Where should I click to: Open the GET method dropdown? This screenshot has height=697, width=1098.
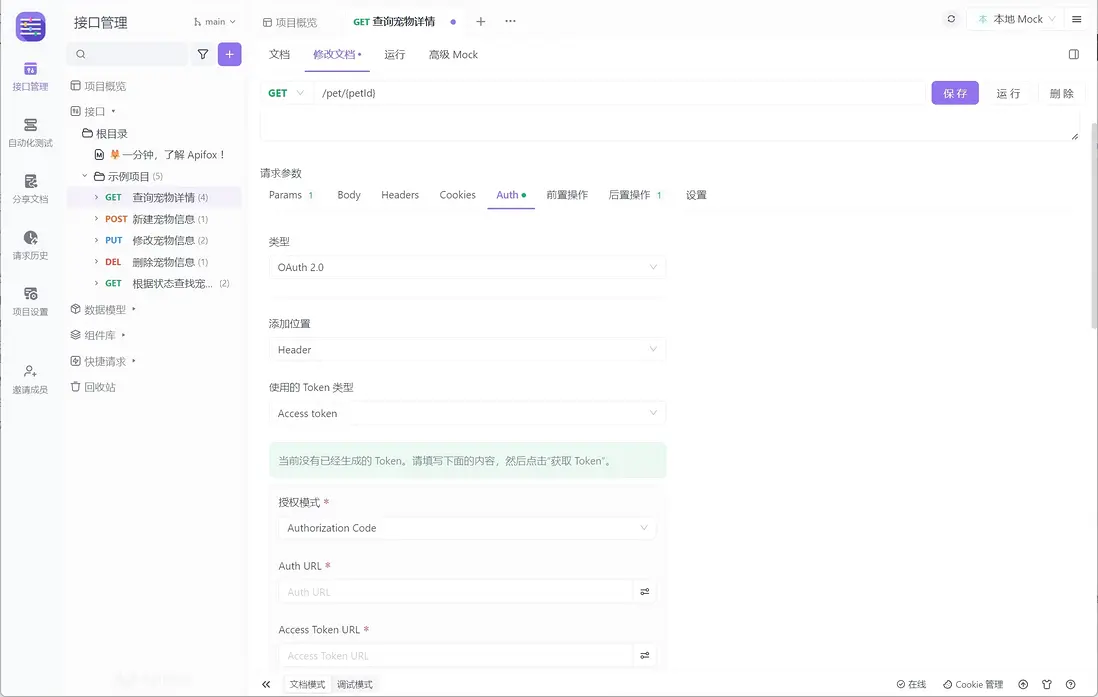pos(286,93)
